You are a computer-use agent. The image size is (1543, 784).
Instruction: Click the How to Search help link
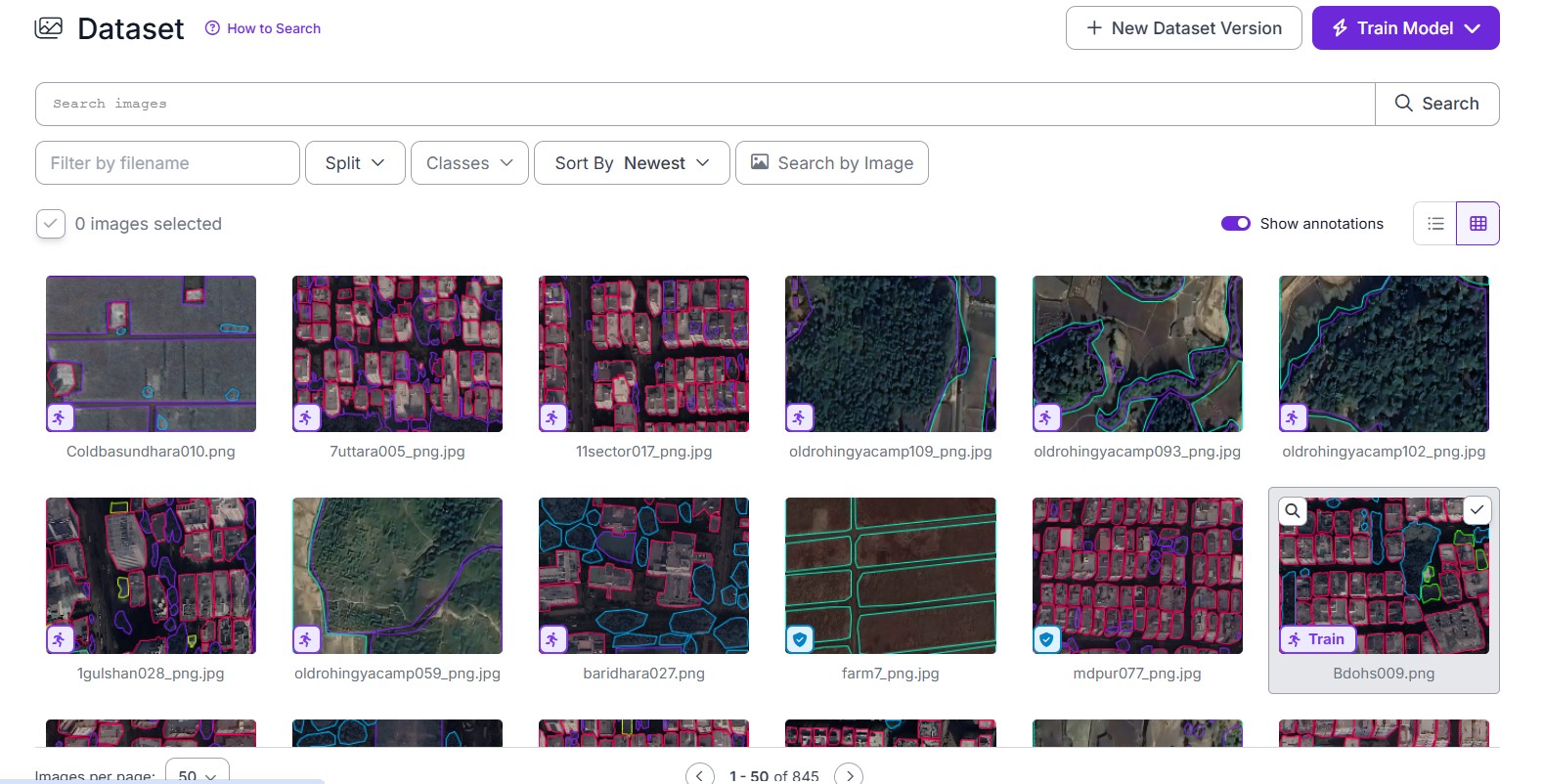click(x=263, y=28)
